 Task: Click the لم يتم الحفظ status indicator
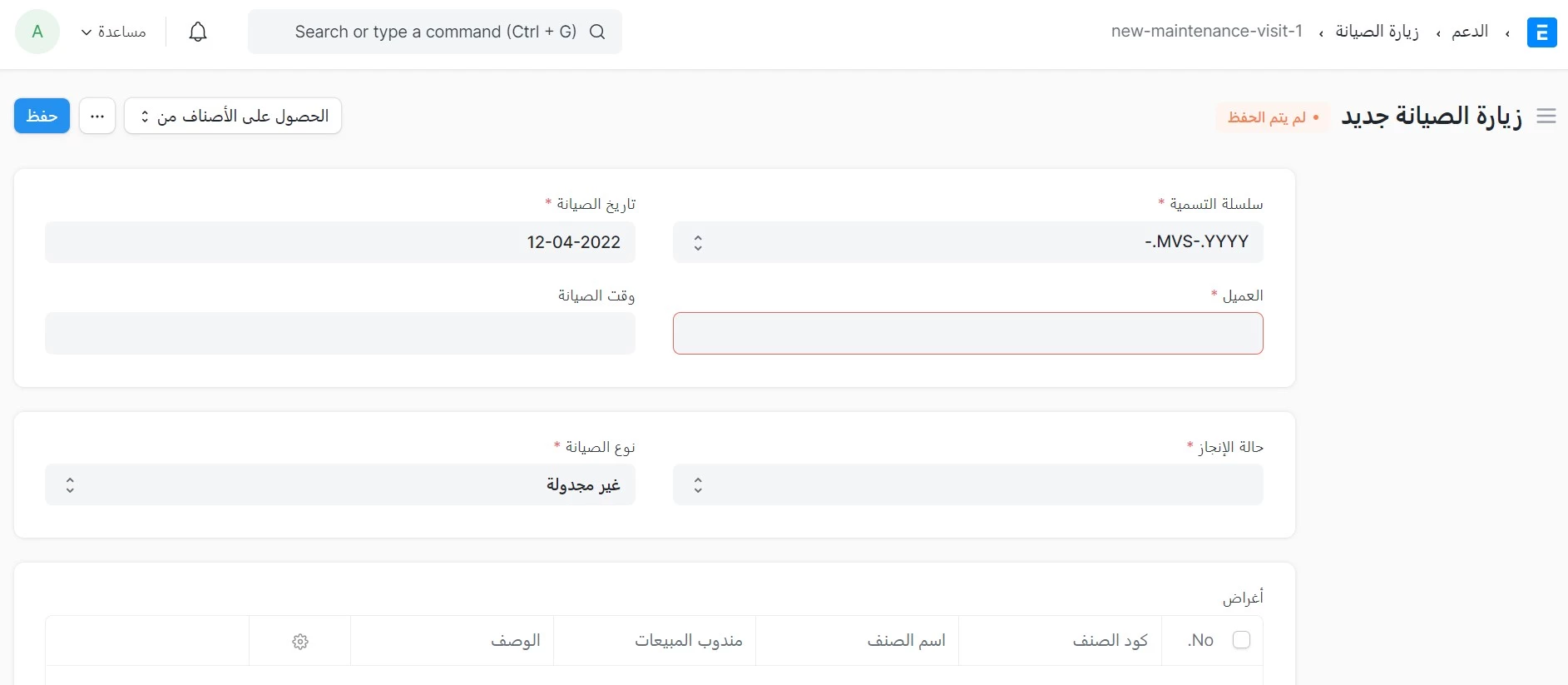1272,117
